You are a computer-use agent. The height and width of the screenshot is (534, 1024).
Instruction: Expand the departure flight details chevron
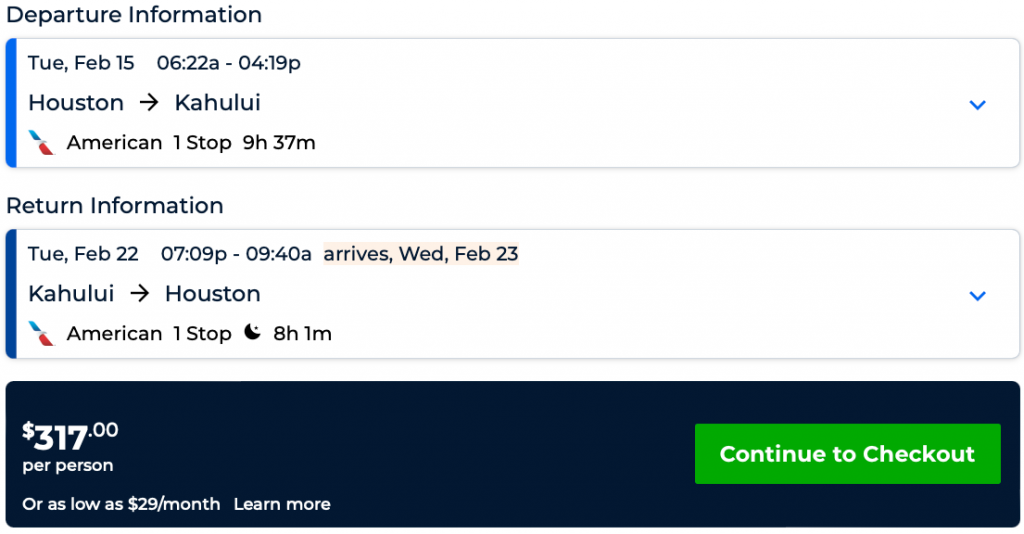977,104
